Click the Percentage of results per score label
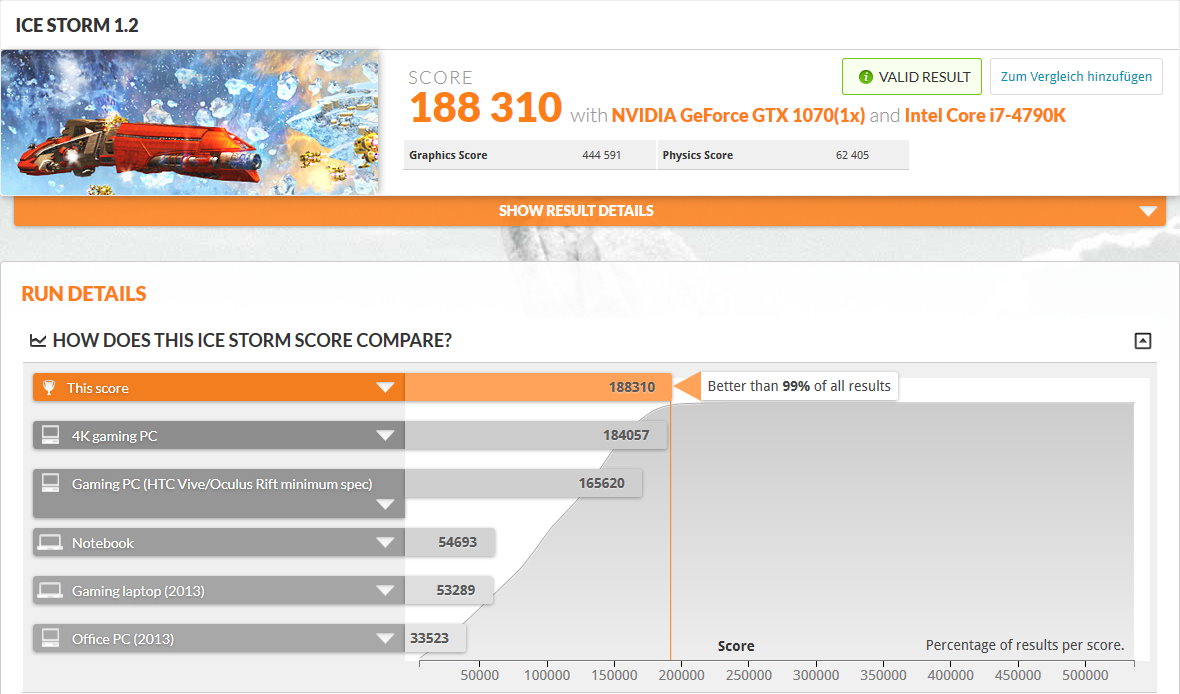 click(x=1024, y=645)
